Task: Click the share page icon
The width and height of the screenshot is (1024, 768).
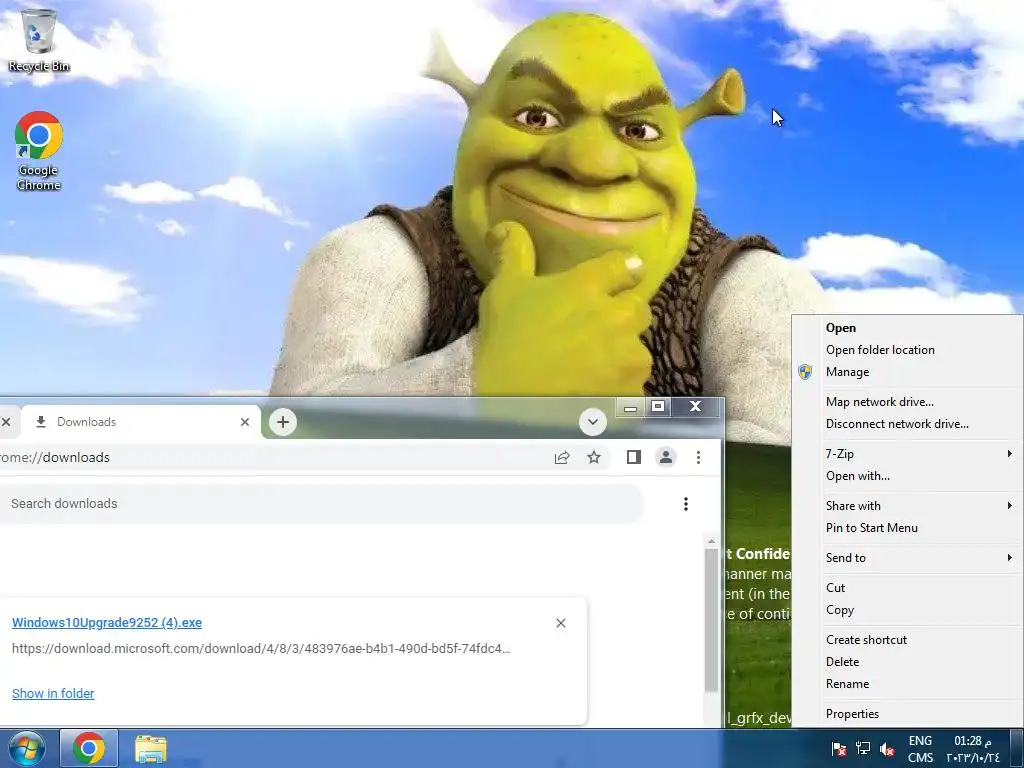Action: (562, 457)
